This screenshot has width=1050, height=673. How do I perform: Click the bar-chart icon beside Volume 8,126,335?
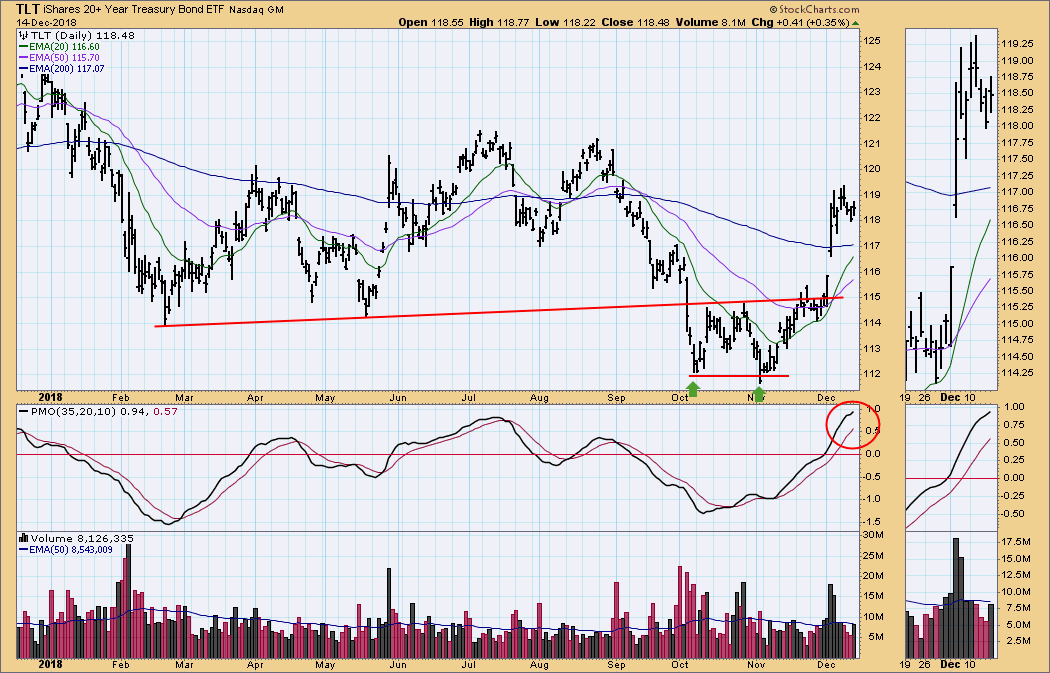coord(23,538)
